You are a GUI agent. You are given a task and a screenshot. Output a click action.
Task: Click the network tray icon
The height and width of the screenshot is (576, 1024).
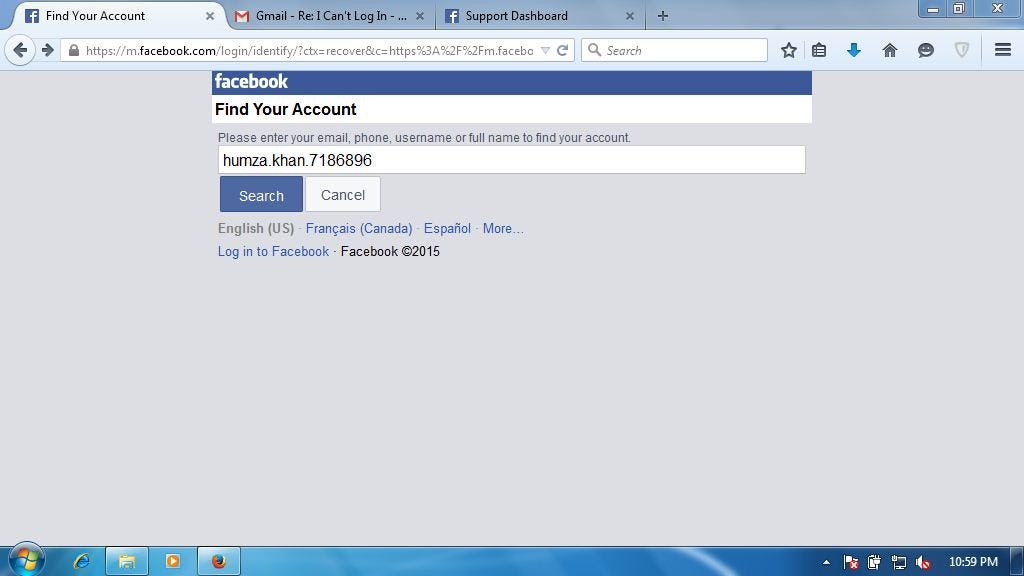[x=899, y=562]
